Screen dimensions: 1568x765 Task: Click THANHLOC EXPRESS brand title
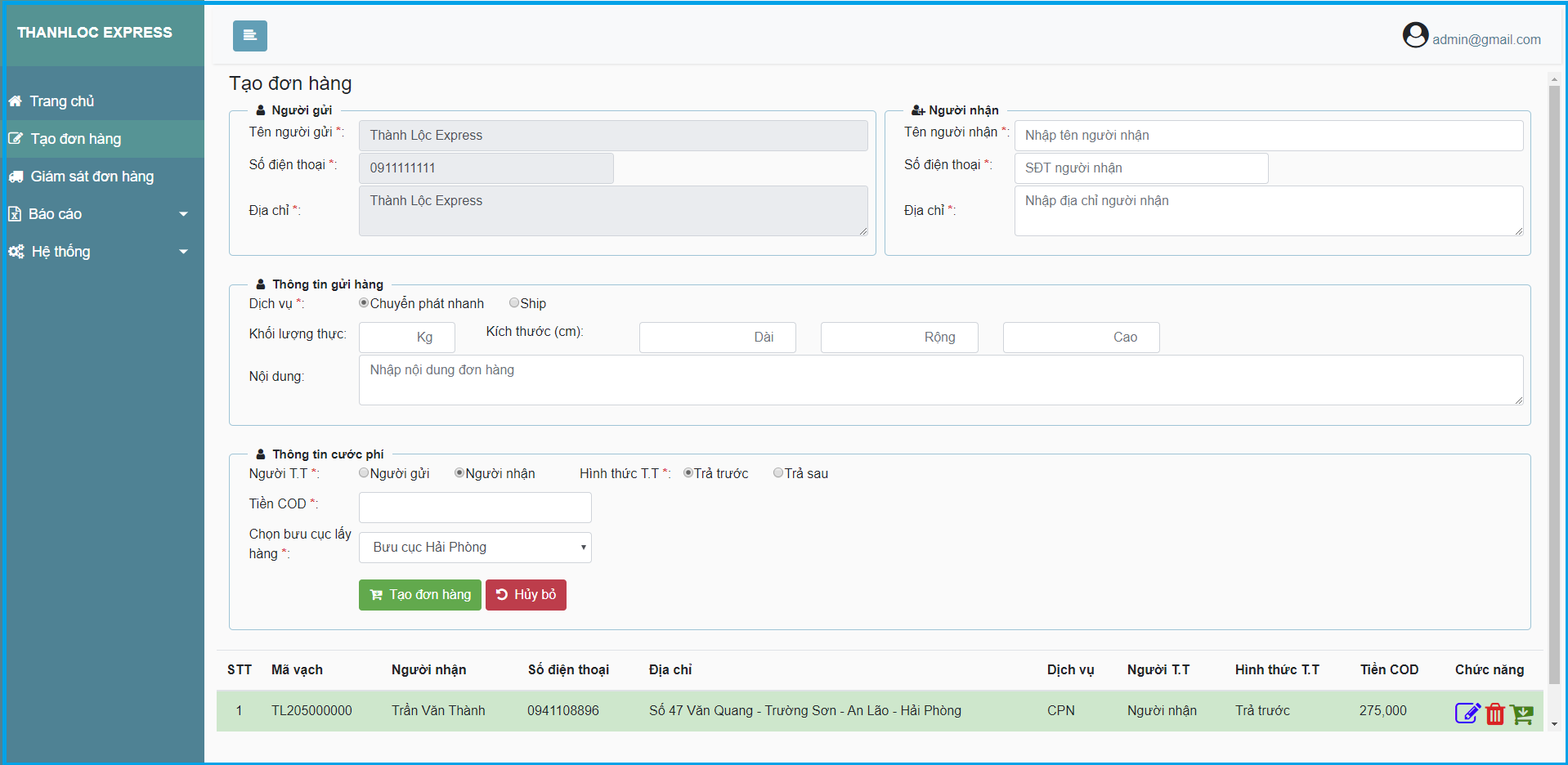pyautogui.click(x=95, y=33)
